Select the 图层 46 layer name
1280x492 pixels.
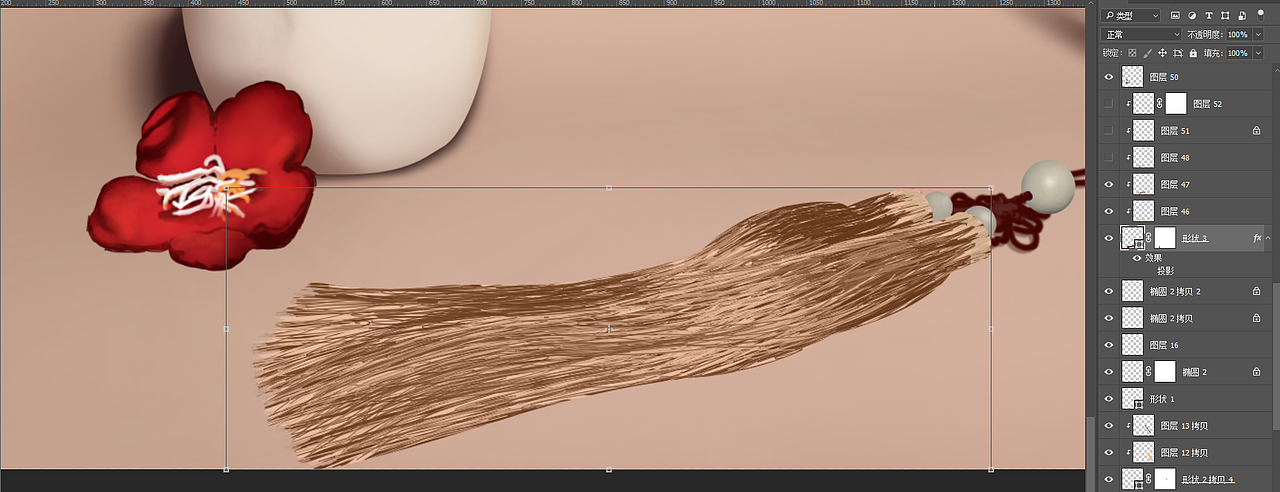point(1175,212)
